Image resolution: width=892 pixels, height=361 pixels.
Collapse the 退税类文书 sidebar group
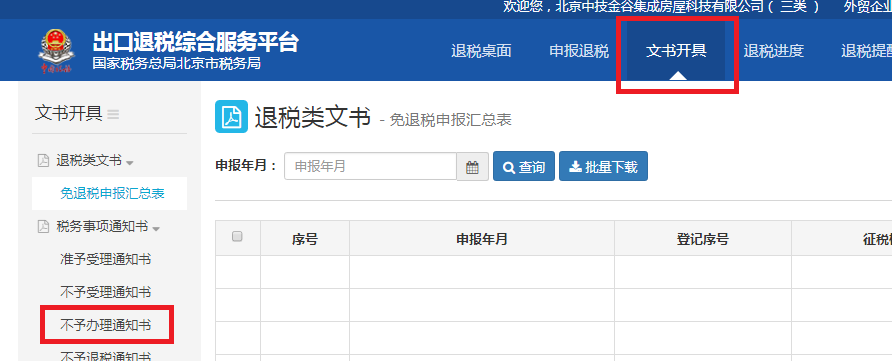tap(130, 163)
